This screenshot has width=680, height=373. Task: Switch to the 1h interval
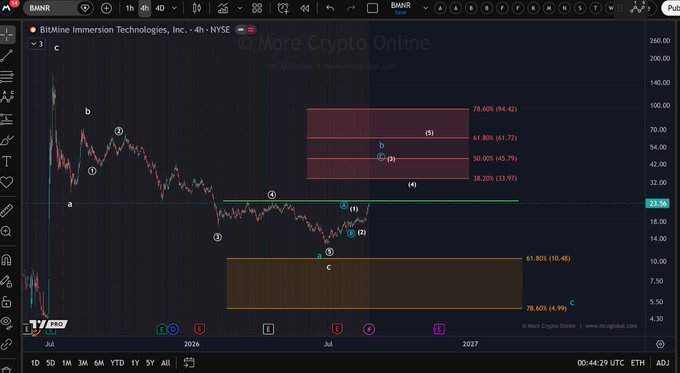(130, 8)
